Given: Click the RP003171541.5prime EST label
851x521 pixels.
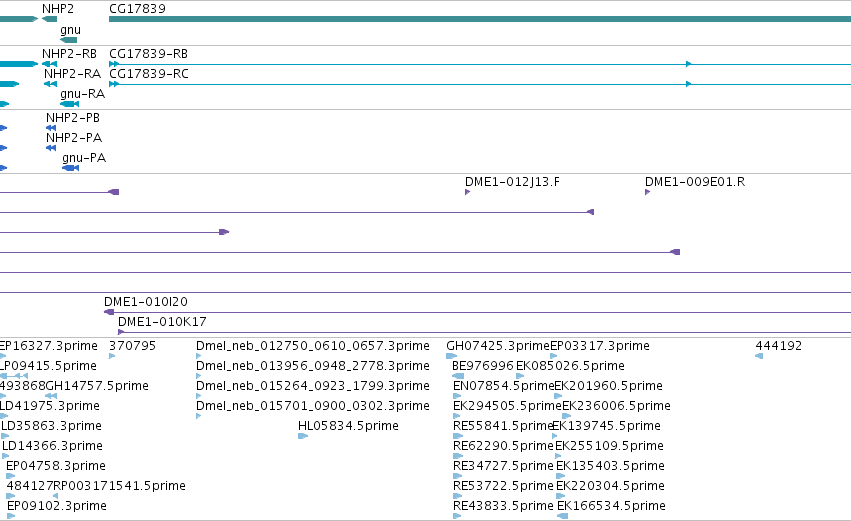Looking at the screenshot, I should click(x=119, y=486).
